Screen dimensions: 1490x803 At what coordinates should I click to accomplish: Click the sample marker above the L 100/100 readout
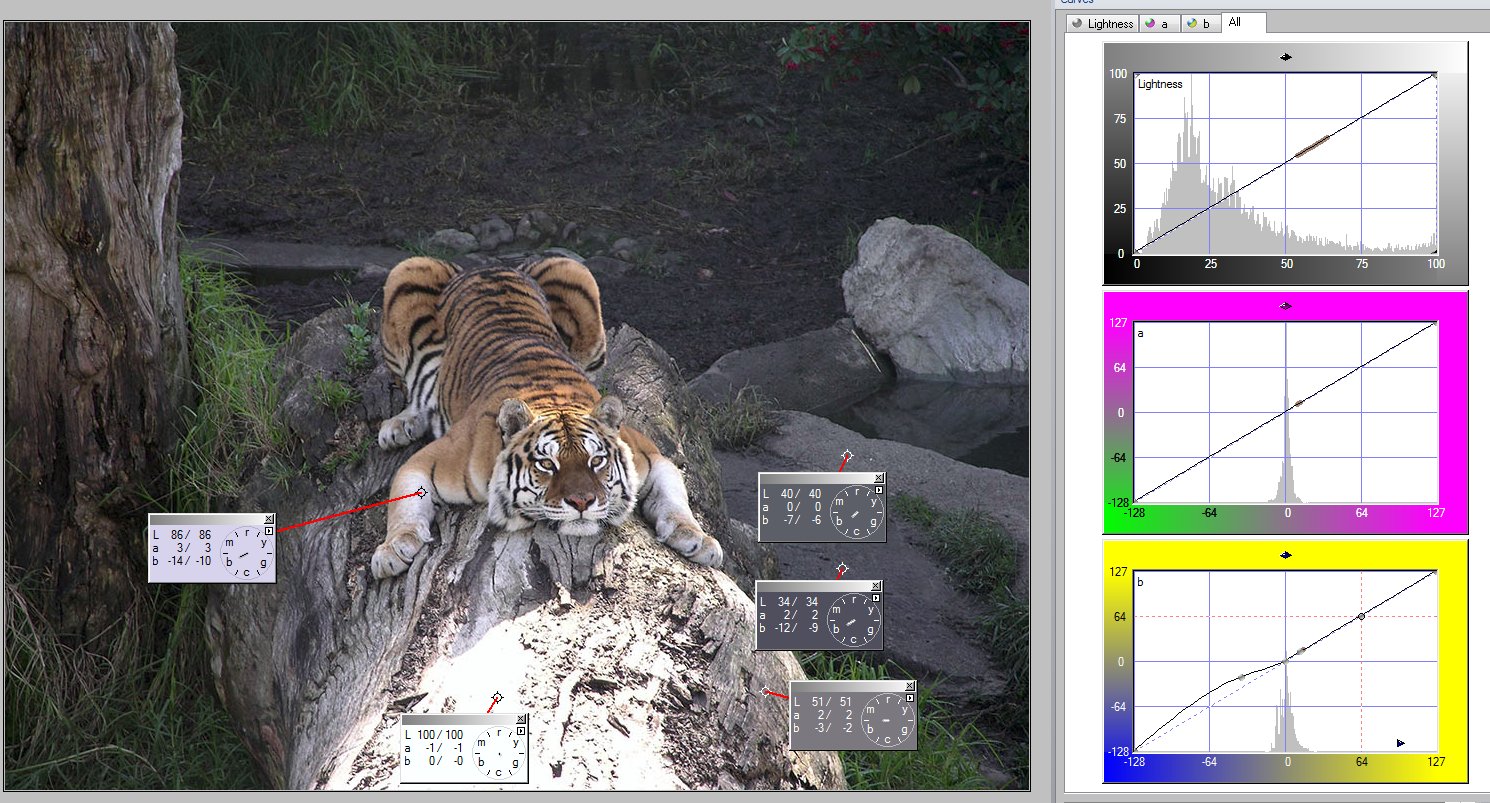point(496,697)
